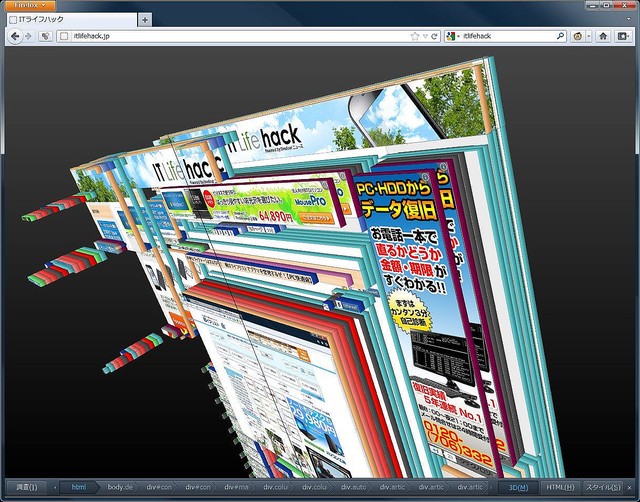640x502 pixels.
Task: Click the search magnifier icon in search box
Action: click(x=559, y=36)
